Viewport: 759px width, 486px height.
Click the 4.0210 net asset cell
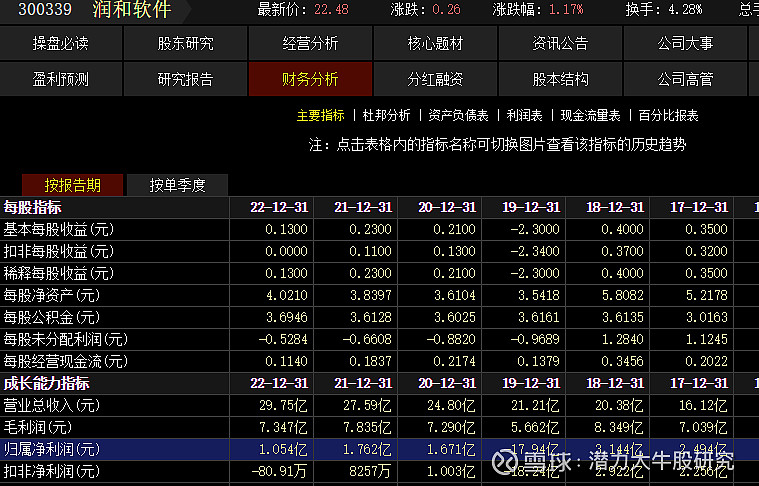click(287, 295)
